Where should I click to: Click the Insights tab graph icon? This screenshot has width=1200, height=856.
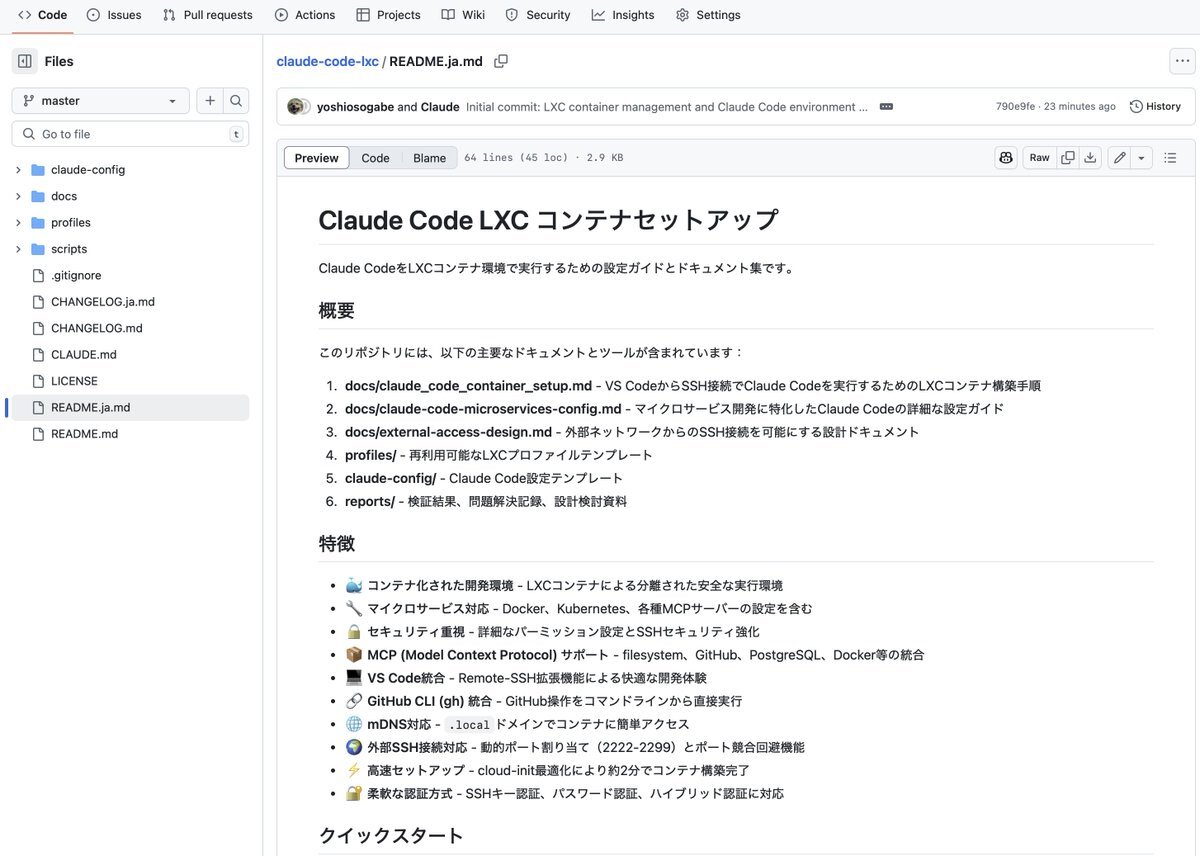point(598,15)
